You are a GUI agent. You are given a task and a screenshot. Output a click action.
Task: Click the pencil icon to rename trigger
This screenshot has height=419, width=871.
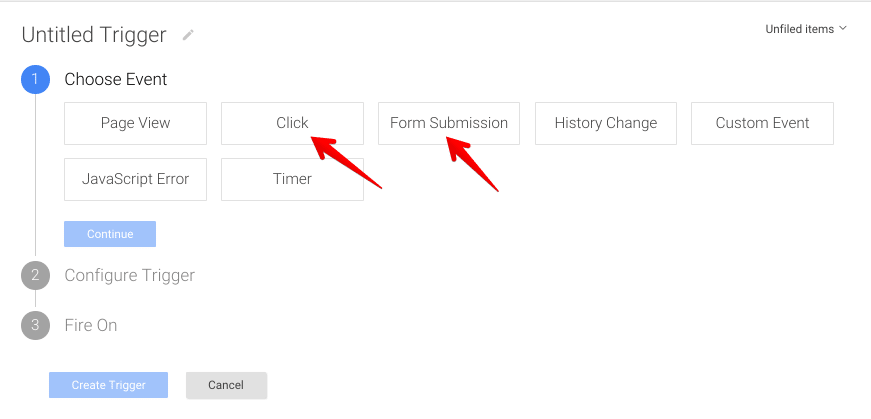188,35
